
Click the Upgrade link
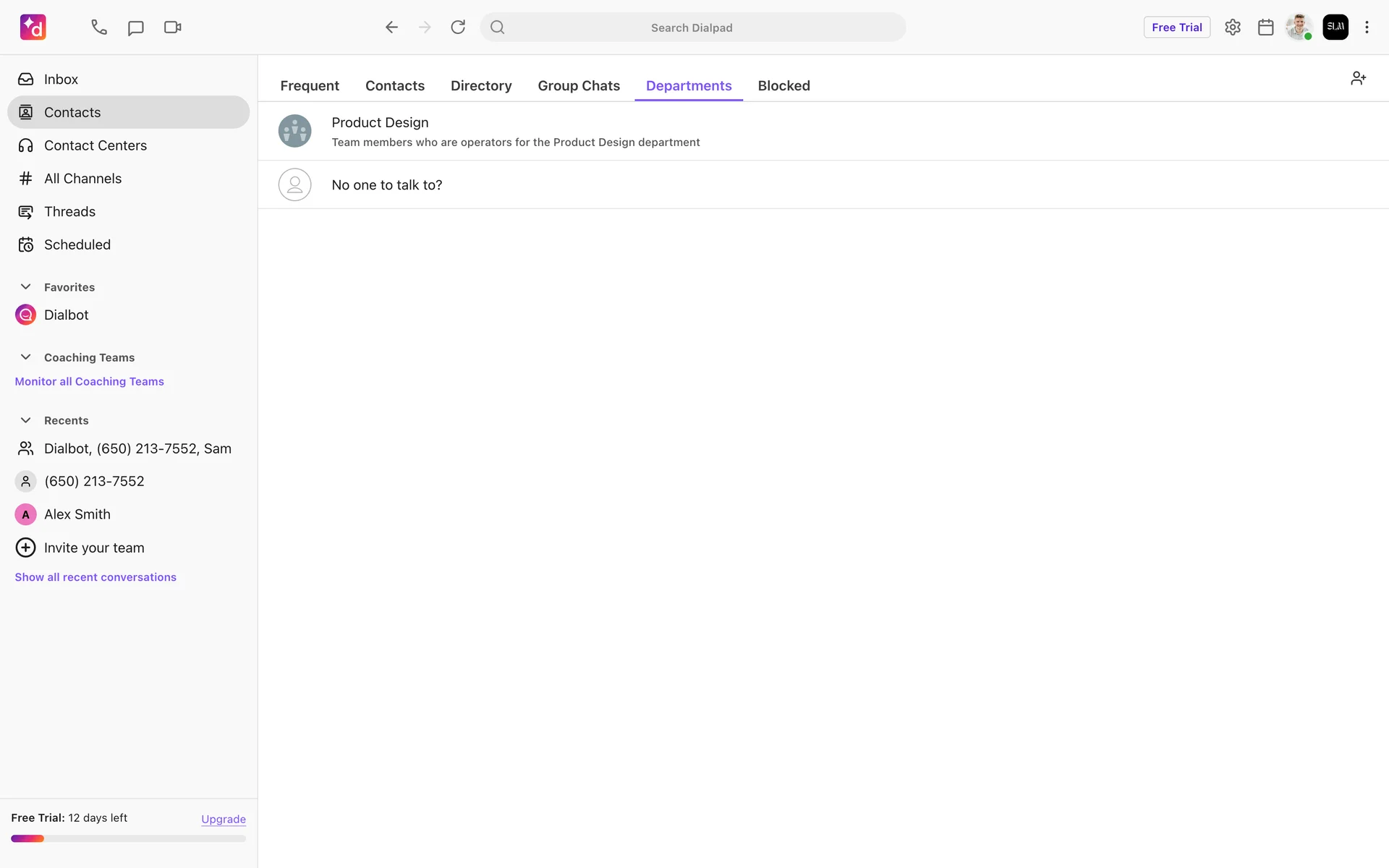(x=223, y=819)
